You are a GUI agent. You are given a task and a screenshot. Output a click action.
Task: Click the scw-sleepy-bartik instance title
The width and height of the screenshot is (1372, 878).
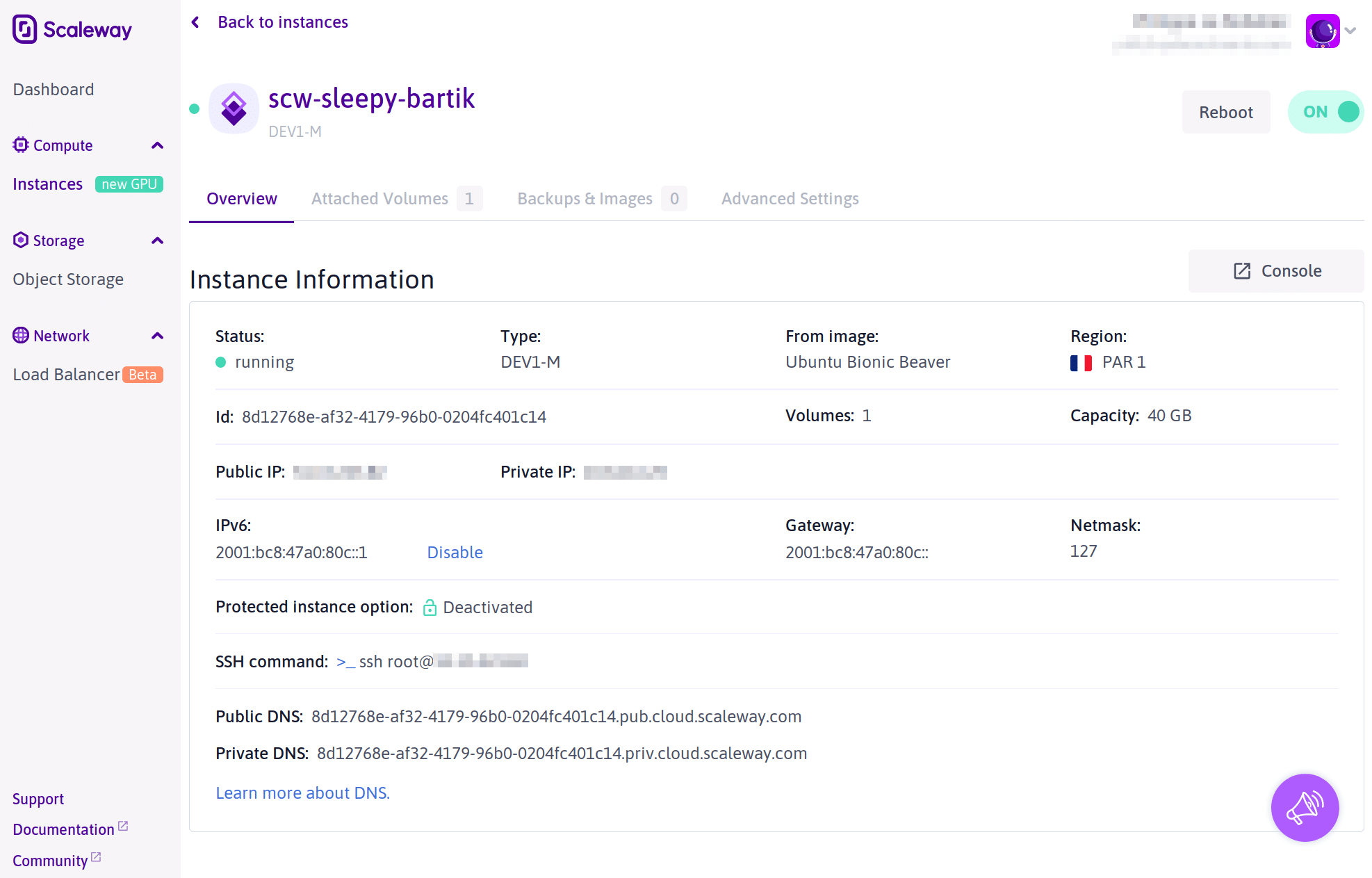(x=371, y=99)
